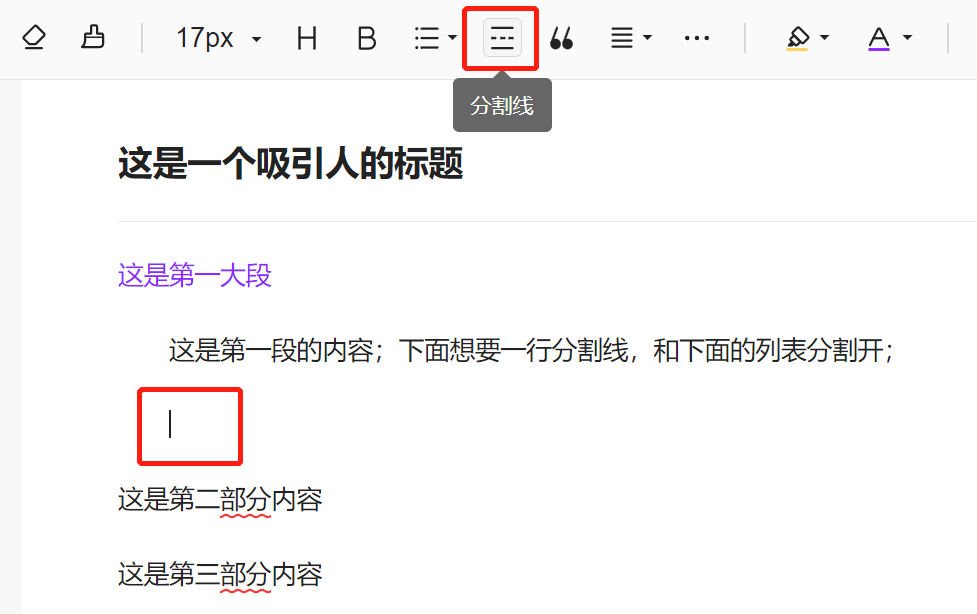Insert a divider line (分割线)
This screenshot has height=614, width=977.
[502, 38]
